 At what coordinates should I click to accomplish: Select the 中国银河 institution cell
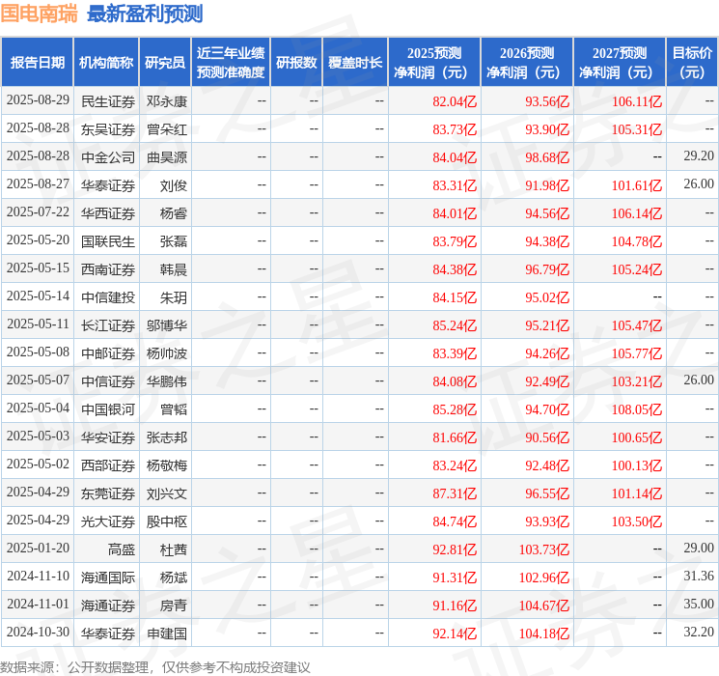click(x=108, y=409)
